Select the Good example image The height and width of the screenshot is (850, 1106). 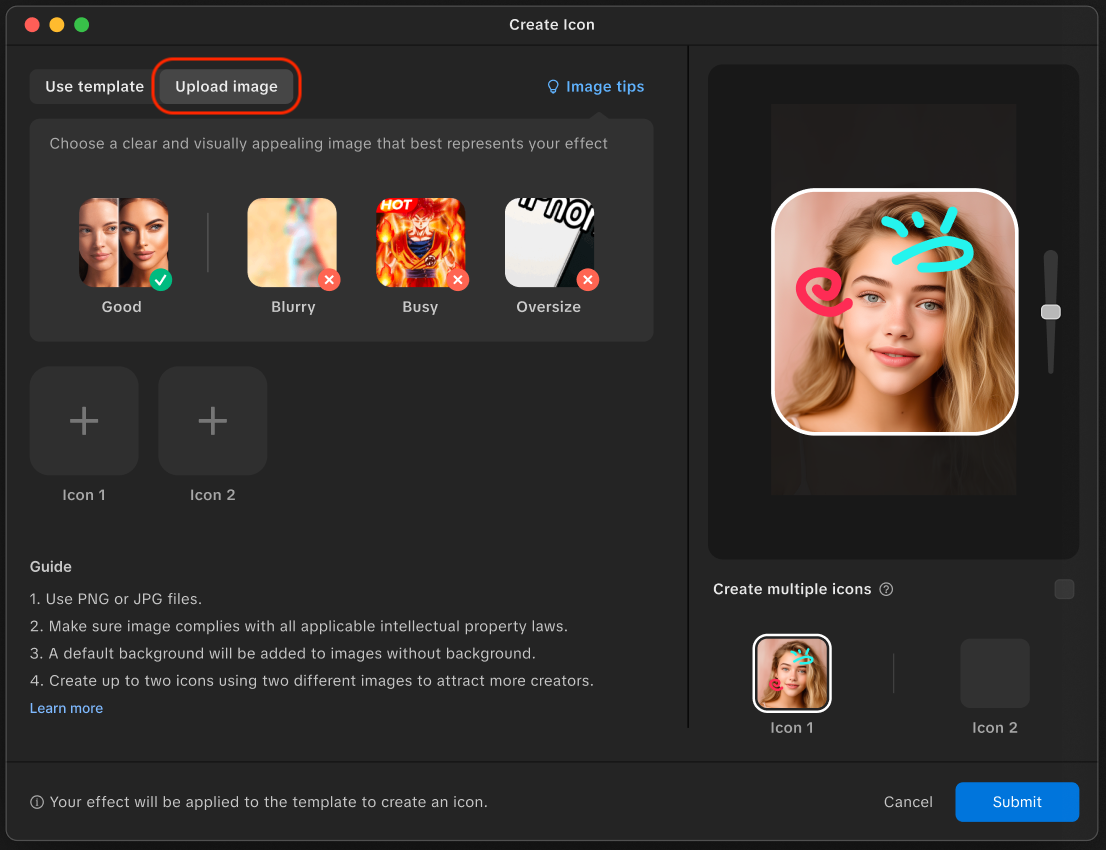pos(123,243)
